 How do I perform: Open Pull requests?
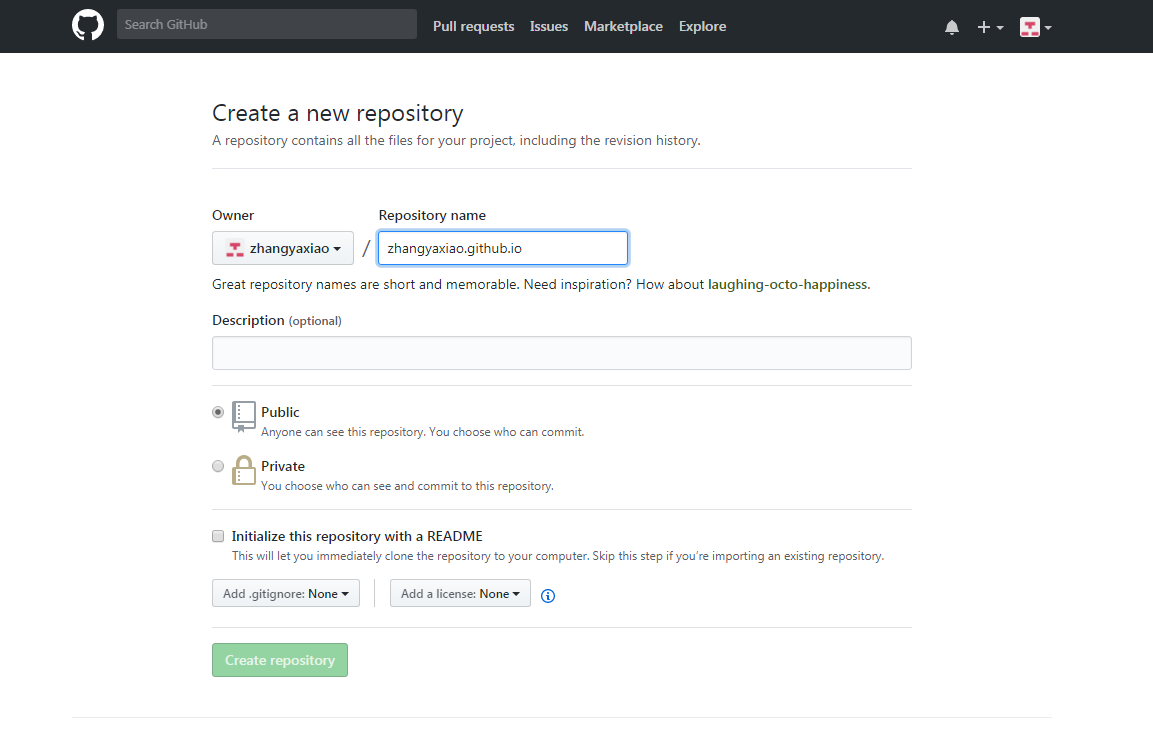coord(473,26)
